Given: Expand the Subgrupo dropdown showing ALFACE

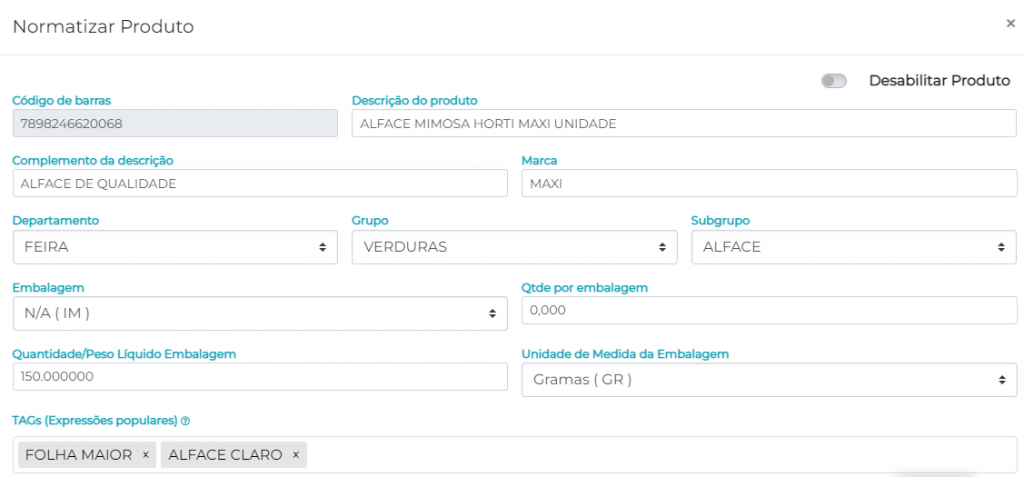Looking at the screenshot, I should click(x=853, y=247).
